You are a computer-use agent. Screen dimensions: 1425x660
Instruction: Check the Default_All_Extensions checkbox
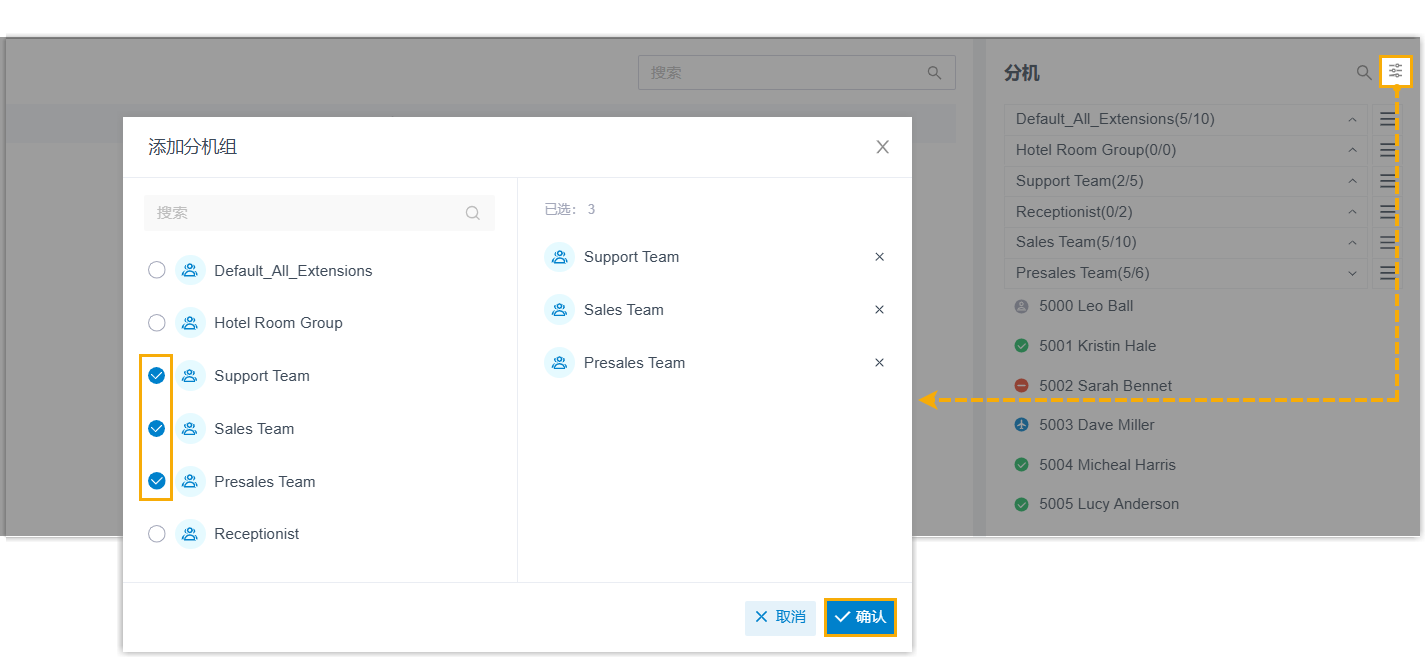[157, 270]
